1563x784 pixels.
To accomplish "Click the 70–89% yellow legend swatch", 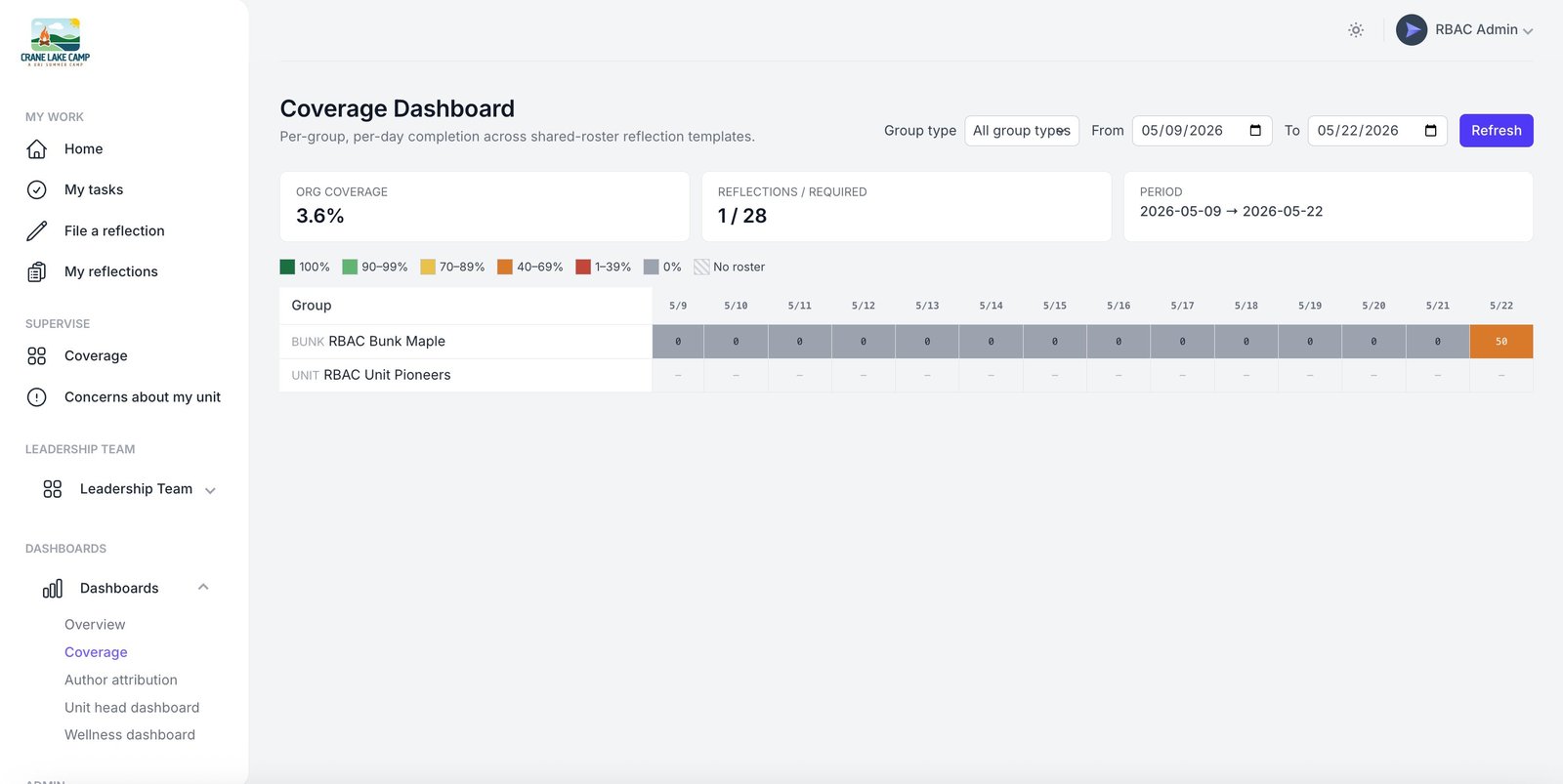I will tap(428, 267).
